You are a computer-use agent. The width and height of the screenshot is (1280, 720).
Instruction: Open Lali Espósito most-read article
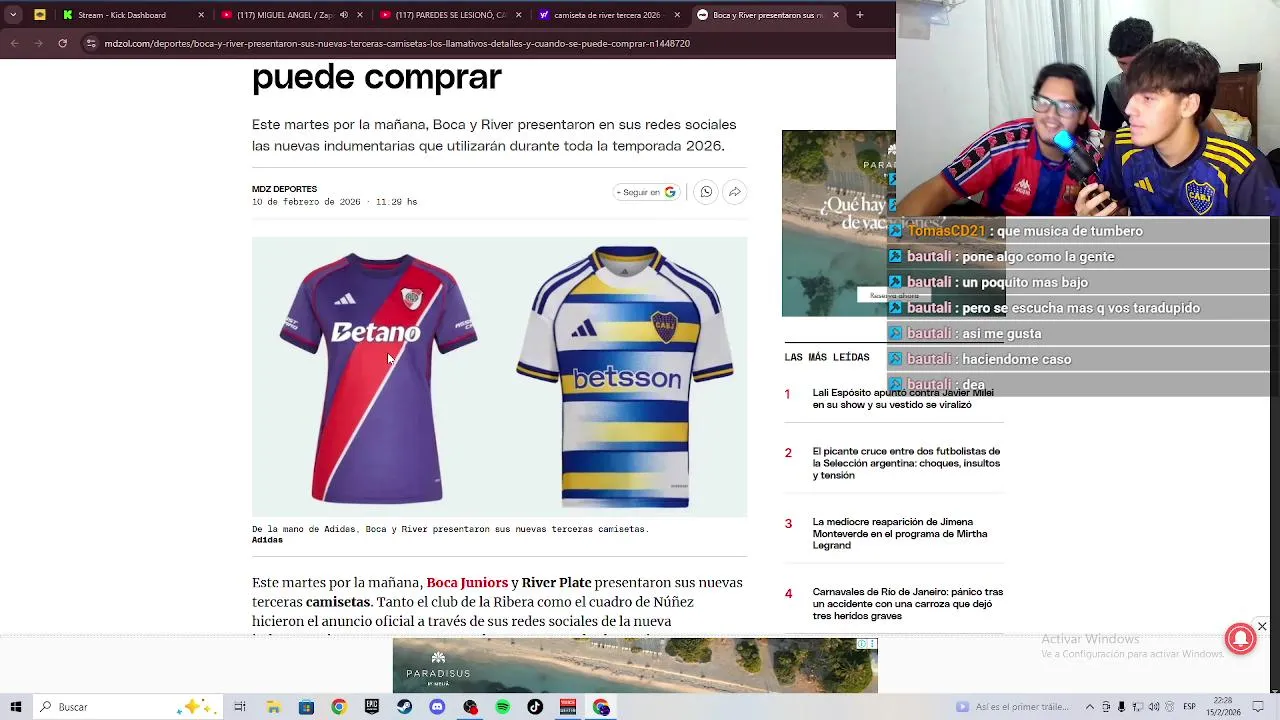903,399
